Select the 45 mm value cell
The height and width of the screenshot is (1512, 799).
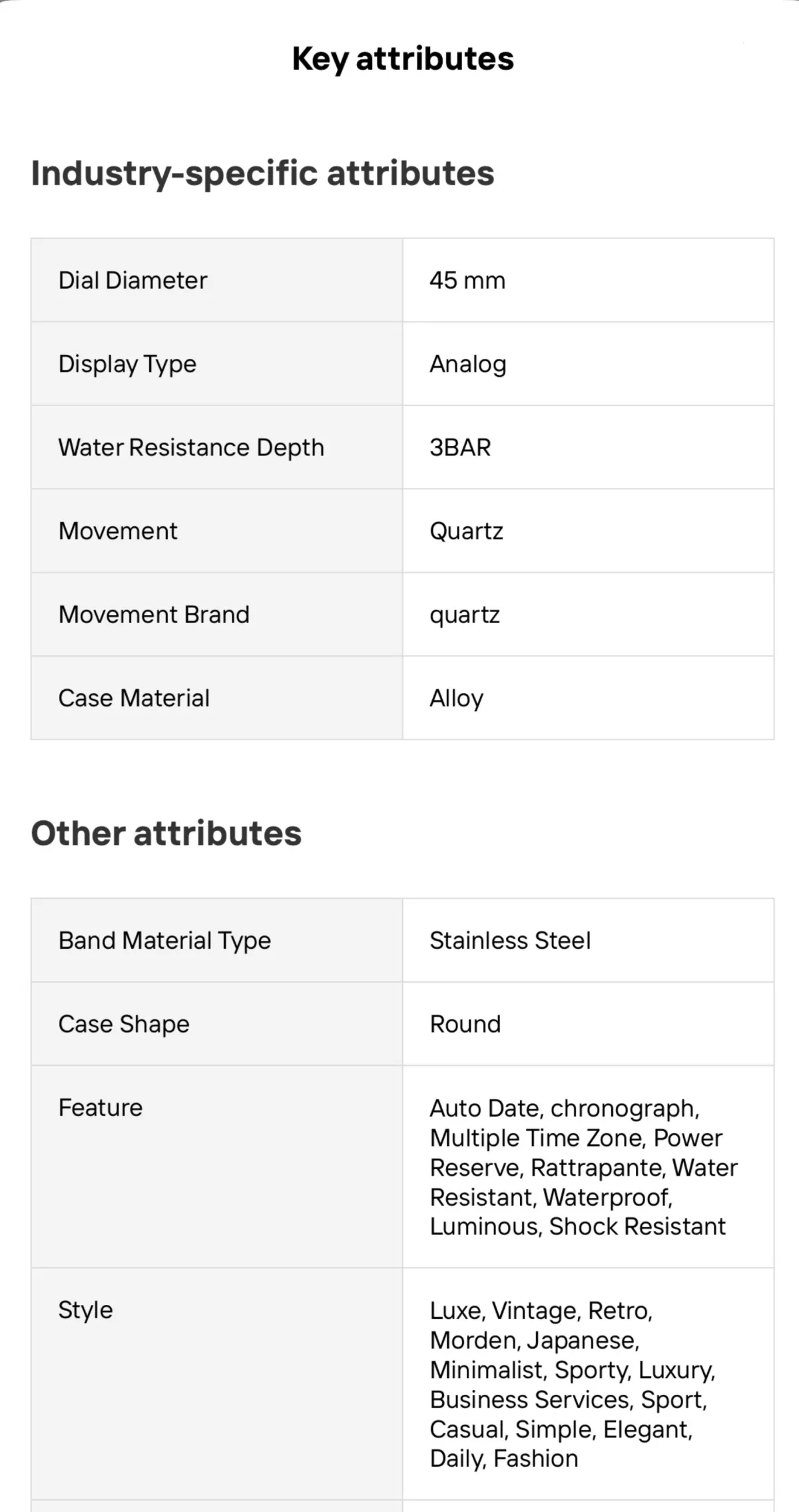coord(588,280)
